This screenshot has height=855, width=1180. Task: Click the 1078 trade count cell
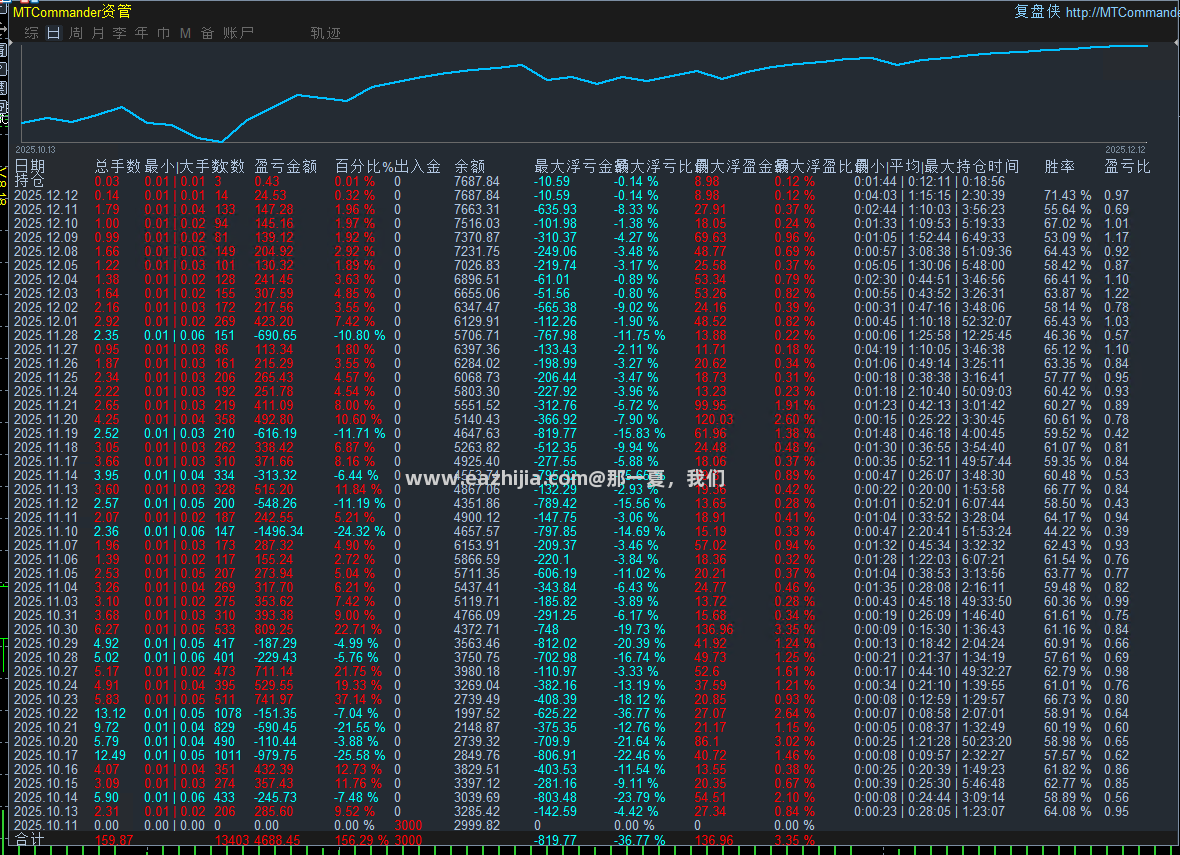coord(228,714)
